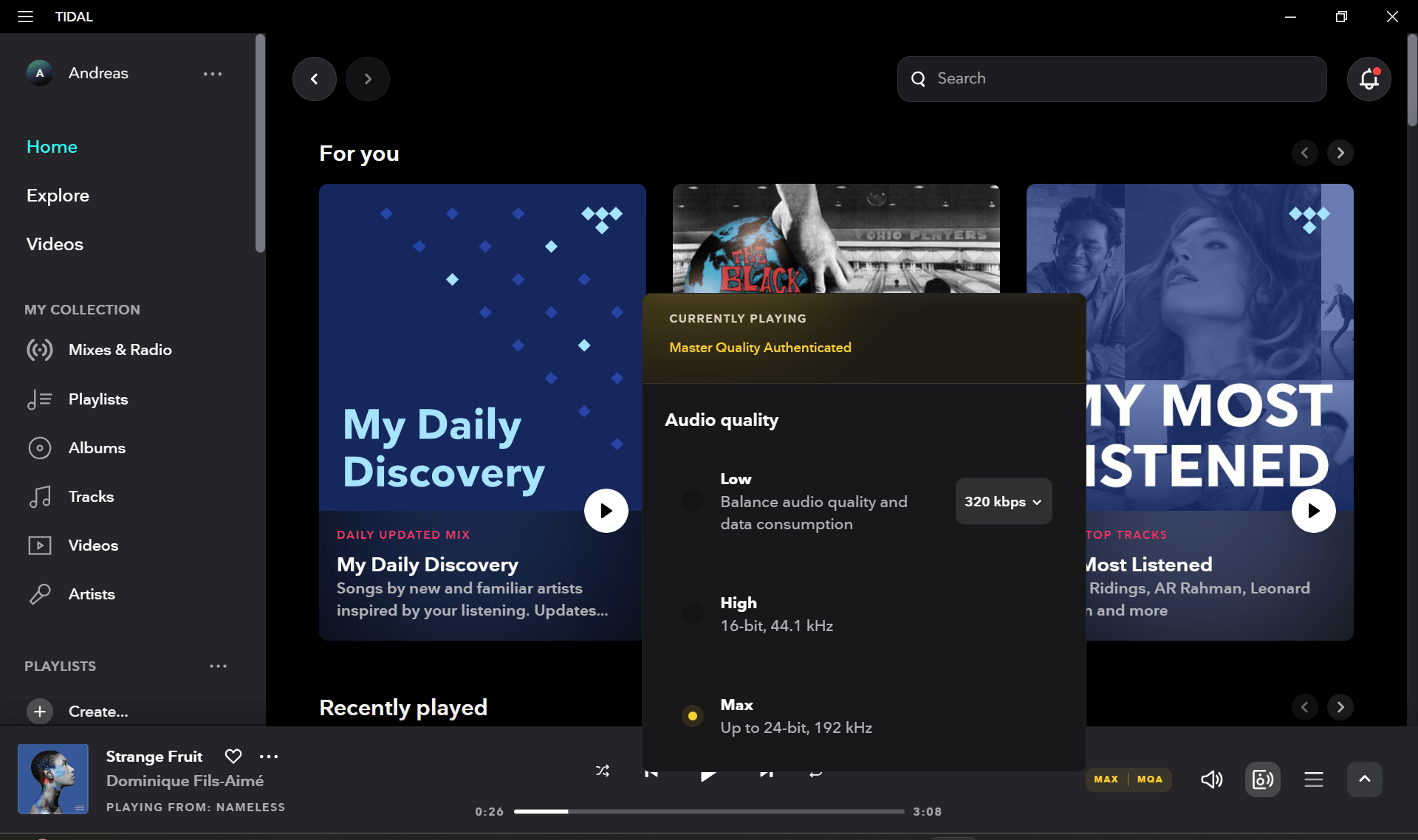Expand the now playing panel upward

(1364, 779)
